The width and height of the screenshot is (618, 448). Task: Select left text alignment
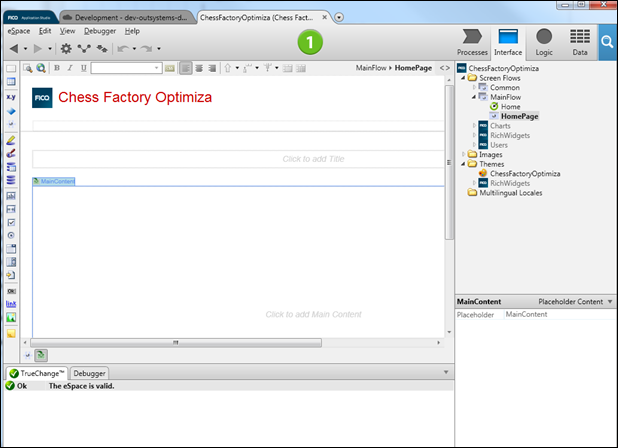[186, 68]
